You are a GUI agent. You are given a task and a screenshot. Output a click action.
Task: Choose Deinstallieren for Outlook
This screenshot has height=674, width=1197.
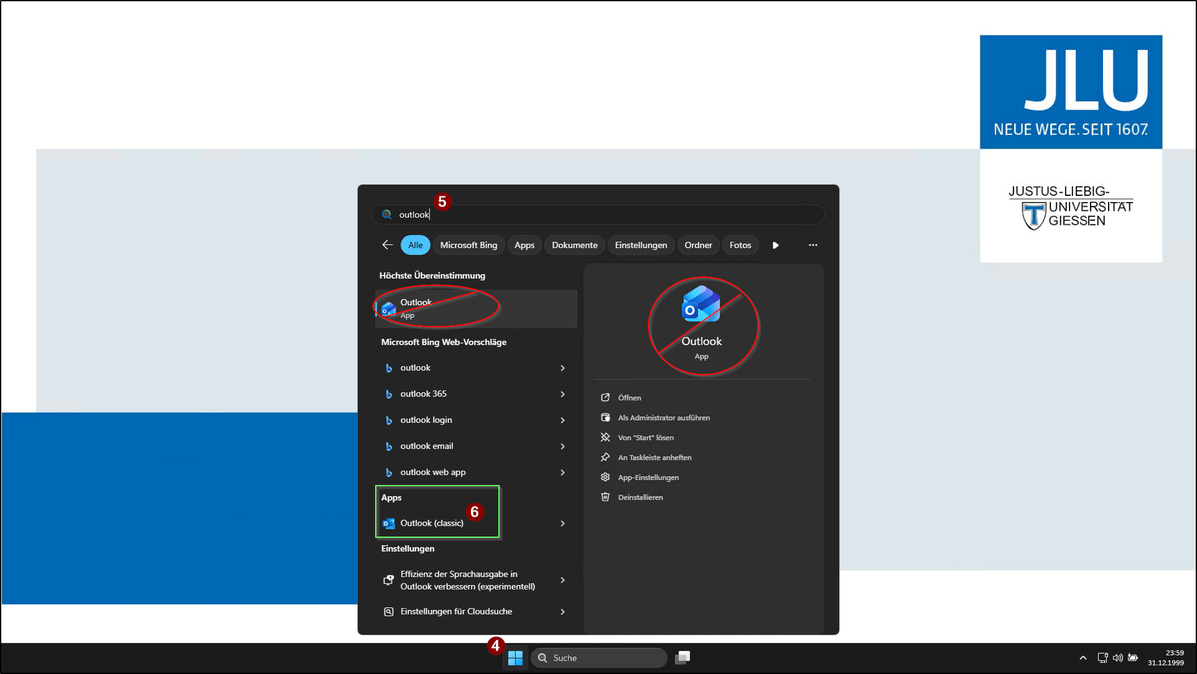coord(640,497)
